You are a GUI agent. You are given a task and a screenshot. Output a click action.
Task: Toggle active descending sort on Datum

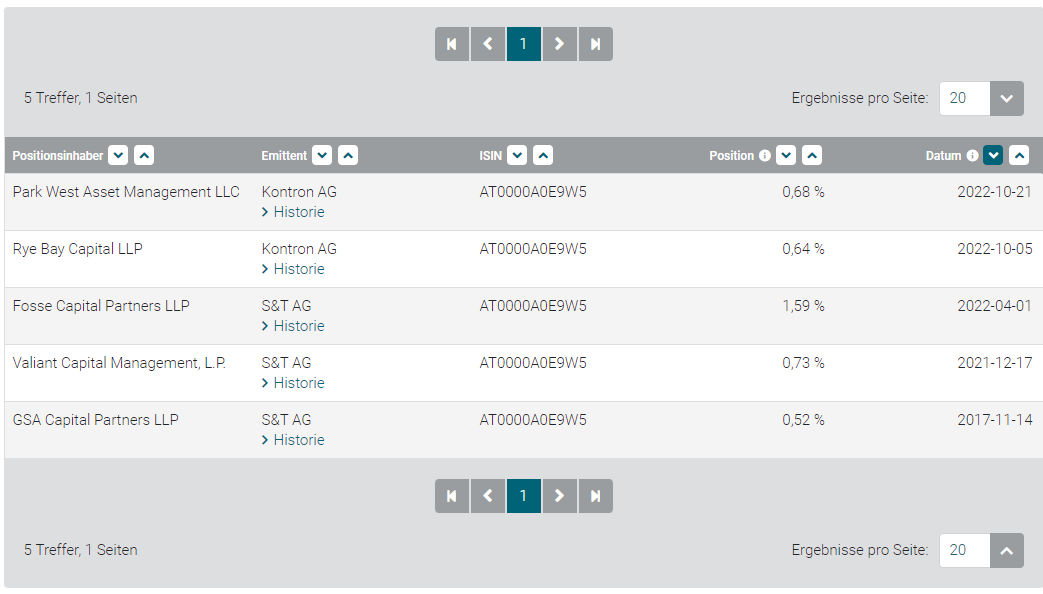tap(993, 155)
